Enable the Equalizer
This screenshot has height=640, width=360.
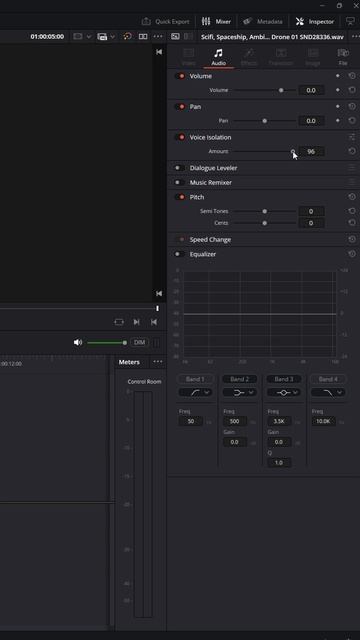click(x=179, y=254)
